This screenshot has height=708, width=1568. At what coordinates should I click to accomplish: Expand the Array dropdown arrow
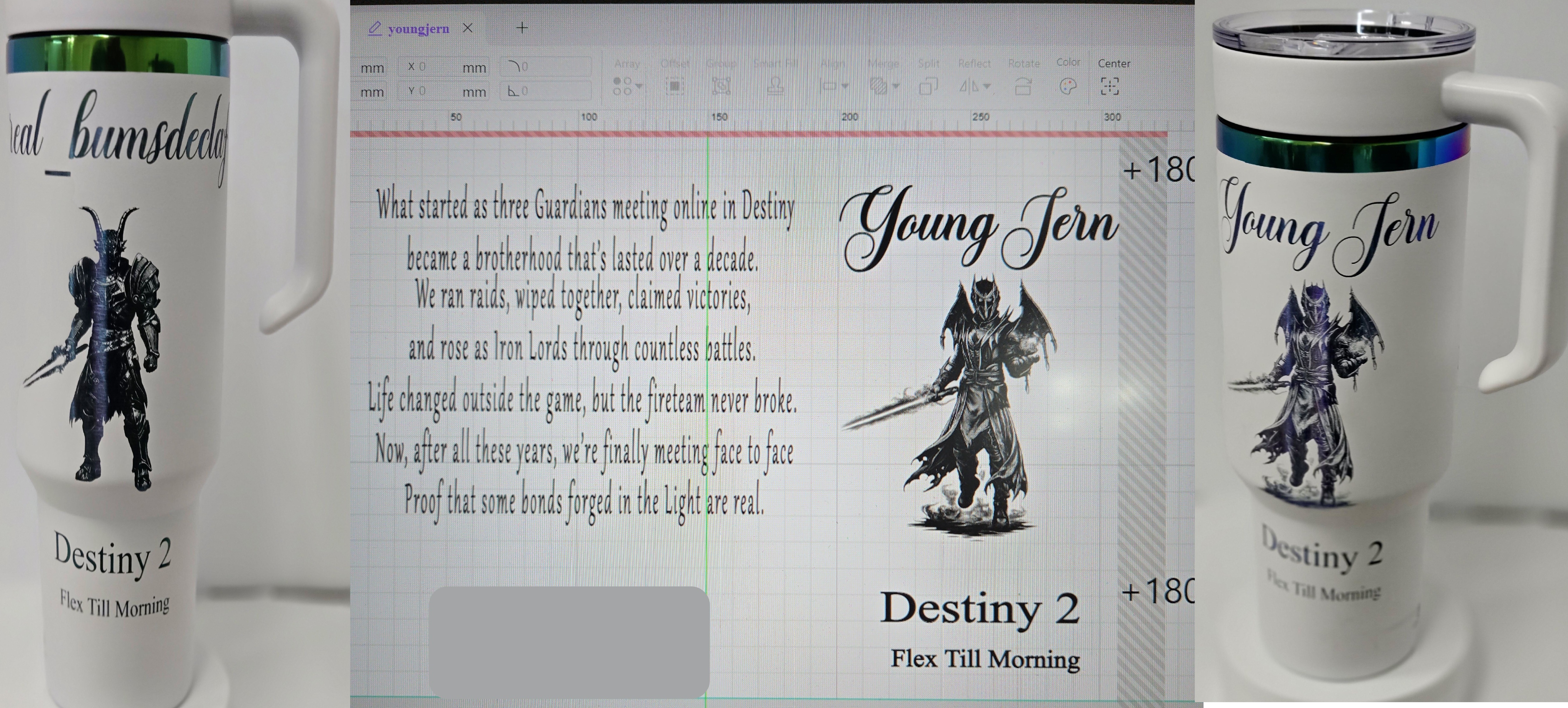[x=639, y=86]
